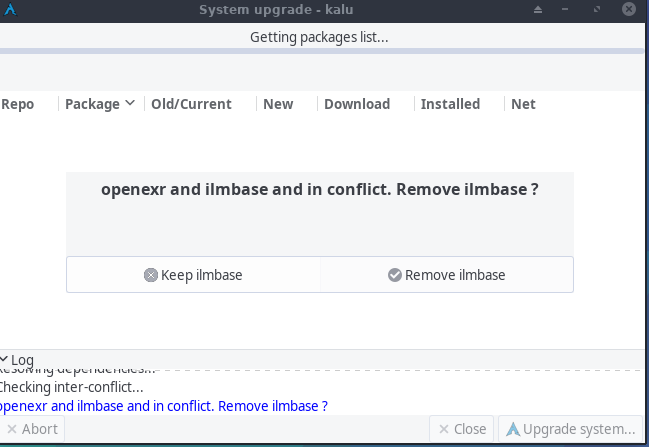This screenshot has height=447, width=649.
Task: Click the bold conflict question text
Action: pyautogui.click(x=320, y=190)
